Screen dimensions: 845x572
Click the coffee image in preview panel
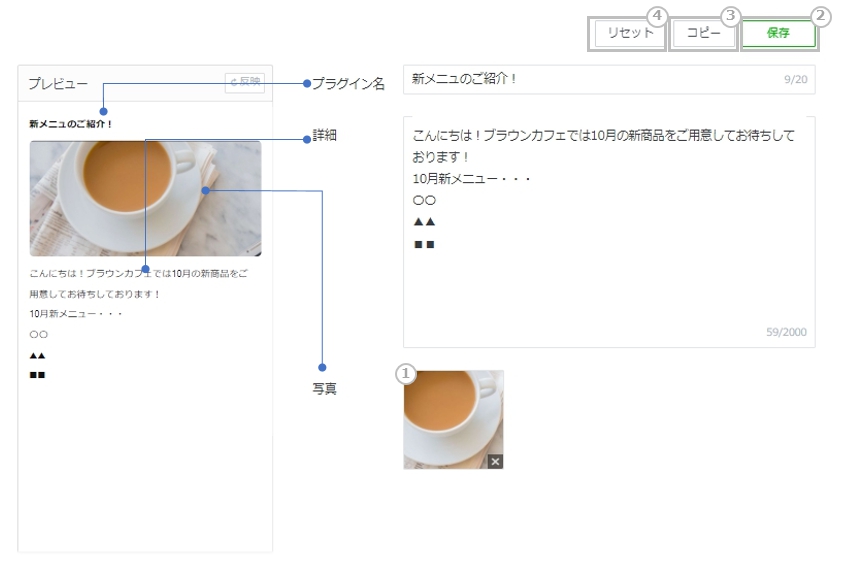[x=145, y=198]
